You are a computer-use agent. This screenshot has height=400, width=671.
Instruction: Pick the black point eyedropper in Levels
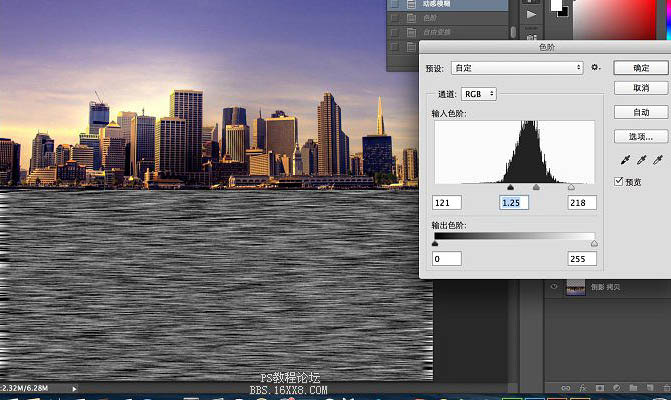(624, 160)
